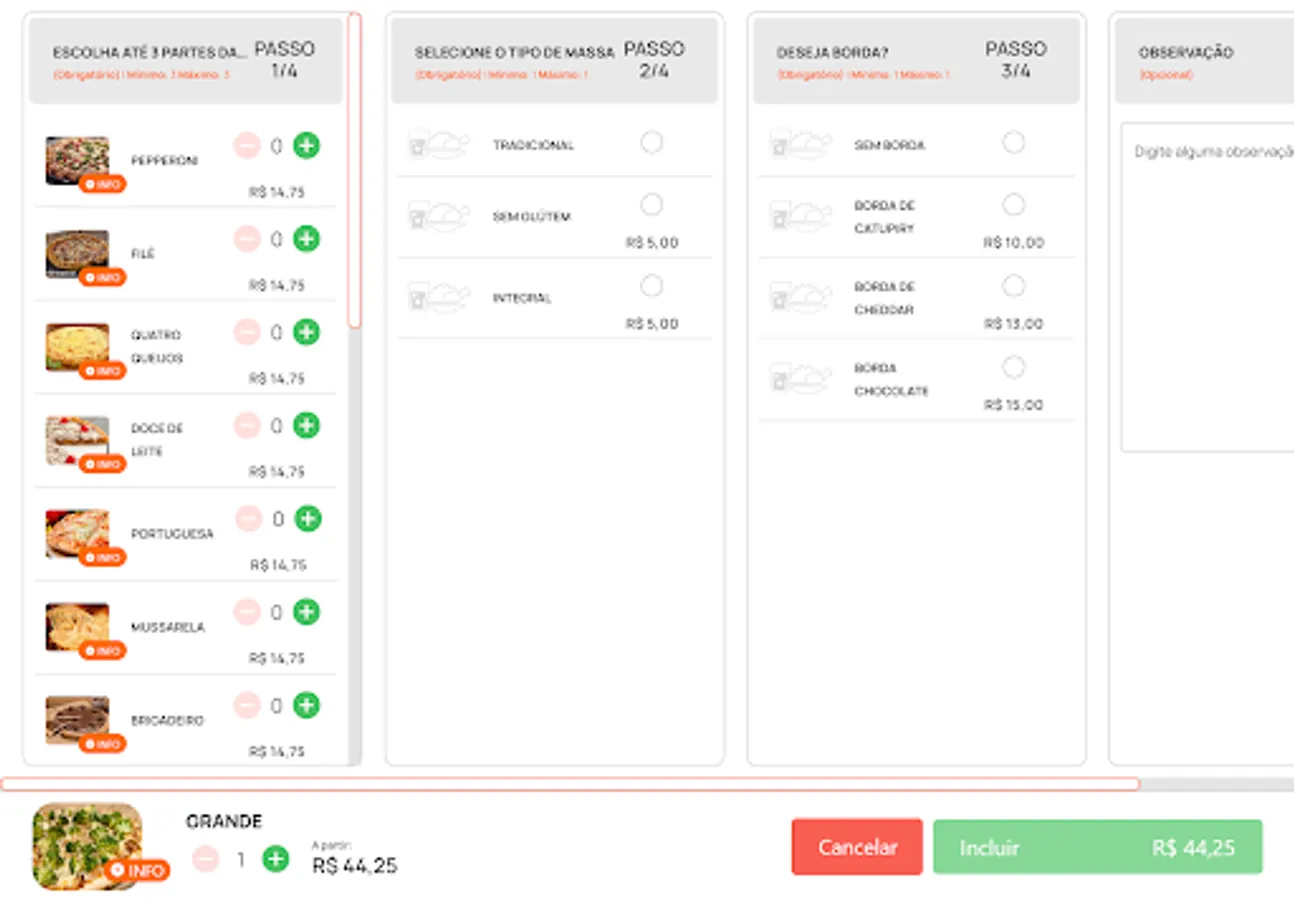The image size is (1294, 900).
Task: Click the horizontal steps scrollbar
Action: point(570,785)
